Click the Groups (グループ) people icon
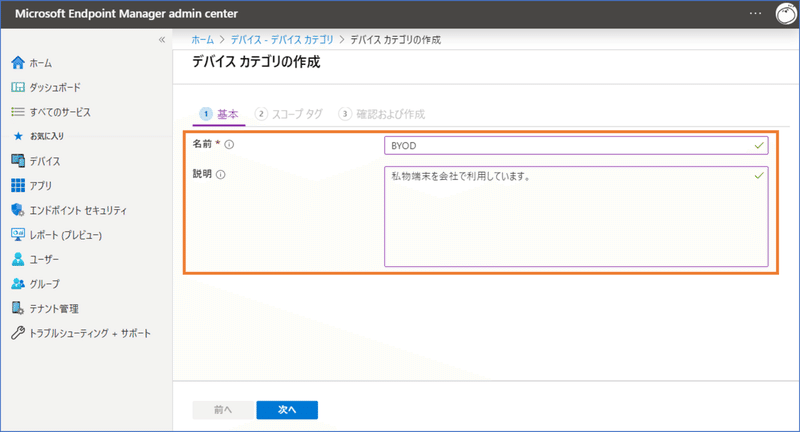This screenshot has width=800, height=432. click(18, 284)
